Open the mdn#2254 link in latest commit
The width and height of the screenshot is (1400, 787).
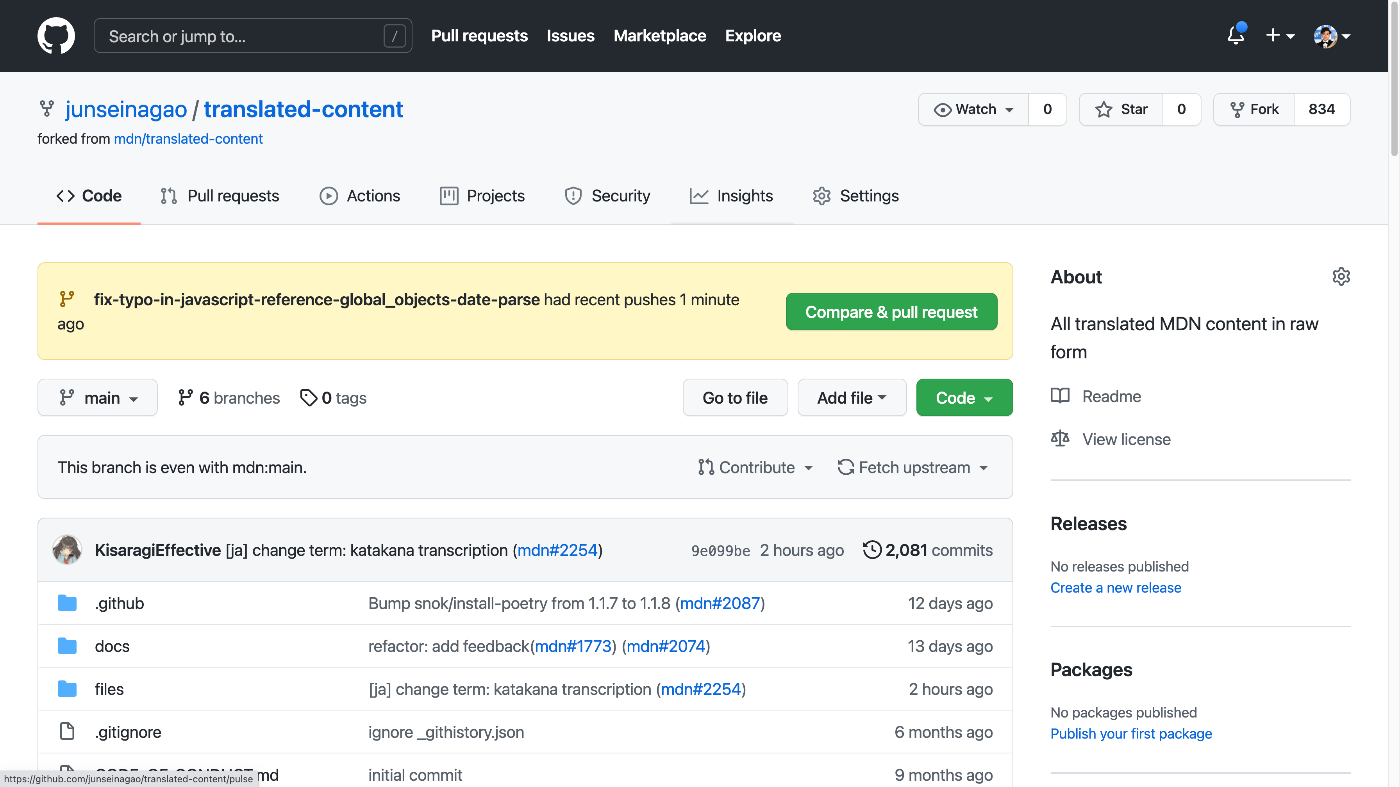click(x=558, y=550)
